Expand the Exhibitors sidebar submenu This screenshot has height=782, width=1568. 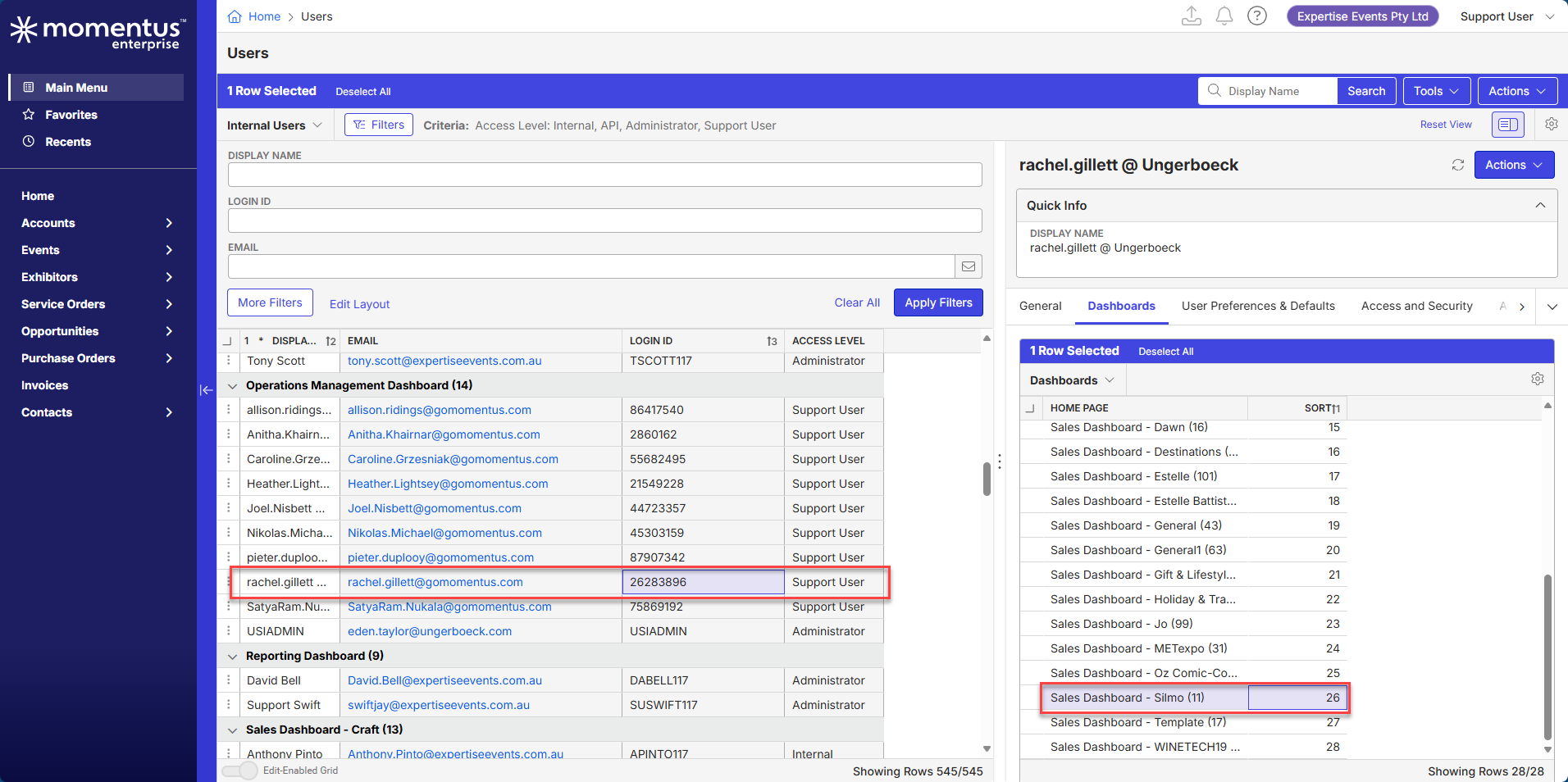pos(169,277)
